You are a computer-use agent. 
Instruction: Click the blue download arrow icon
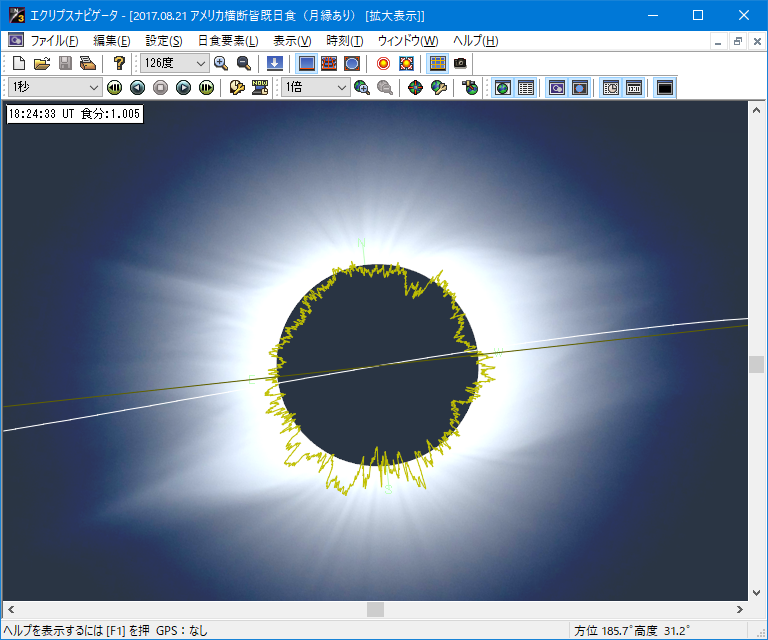[274, 63]
